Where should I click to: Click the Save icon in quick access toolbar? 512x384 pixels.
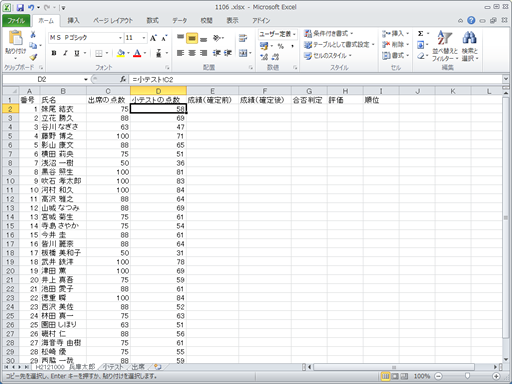point(20,7)
